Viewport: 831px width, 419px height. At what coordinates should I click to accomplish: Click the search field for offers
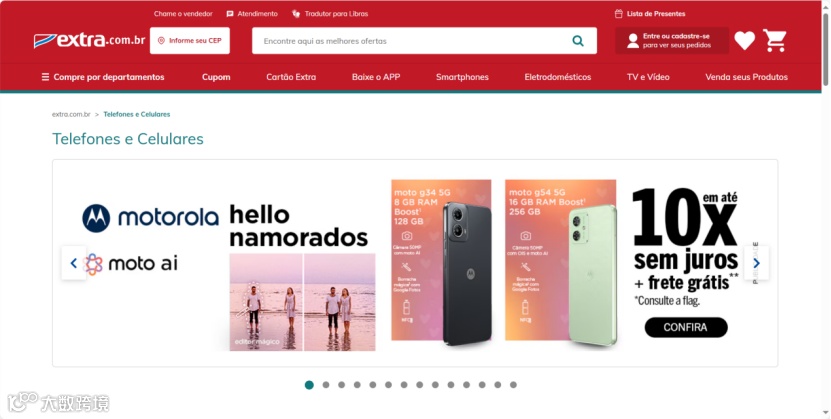pyautogui.click(x=408, y=41)
